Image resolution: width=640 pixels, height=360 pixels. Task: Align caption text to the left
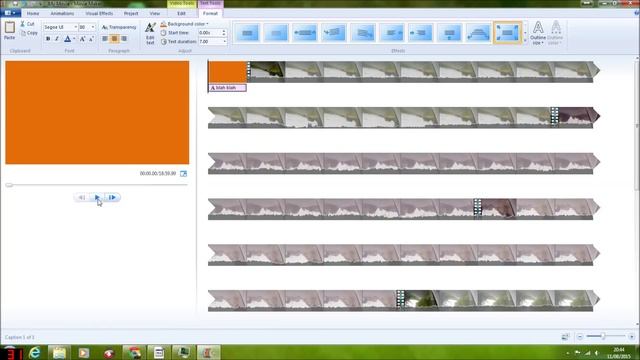[x=105, y=39]
